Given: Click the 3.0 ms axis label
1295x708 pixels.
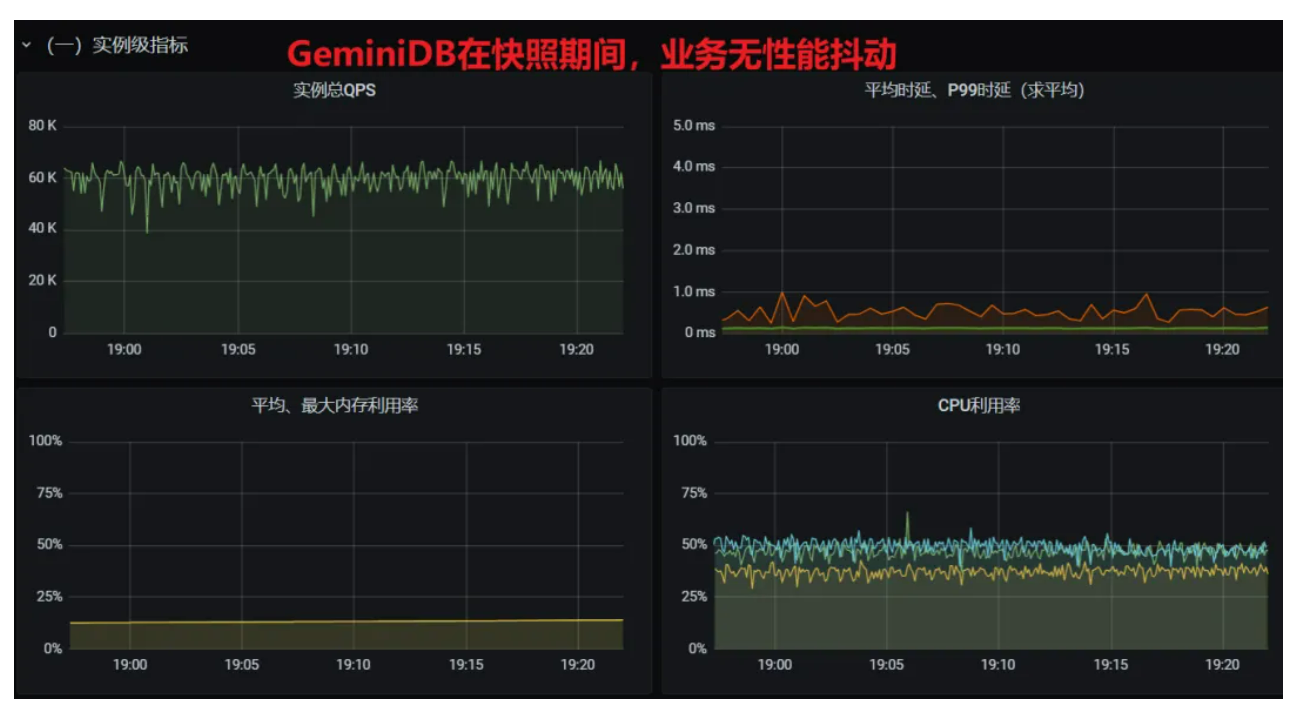Looking at the screenshot, I should tap(694, 208).
